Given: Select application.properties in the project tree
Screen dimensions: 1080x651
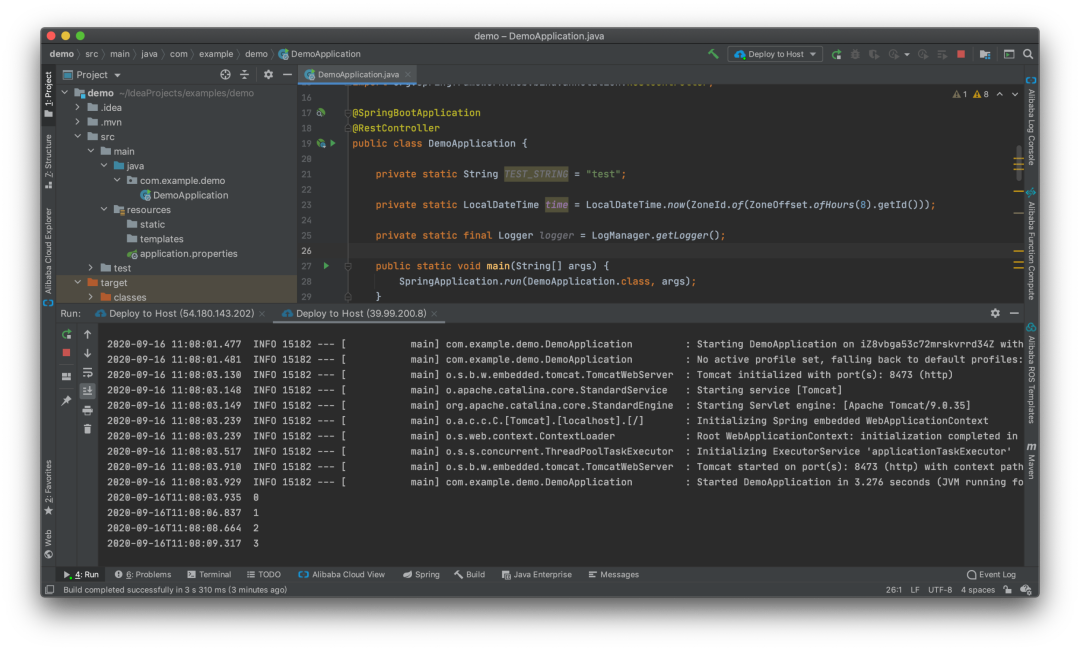Looking at the screenshot, I should click(x=188, y=254).
